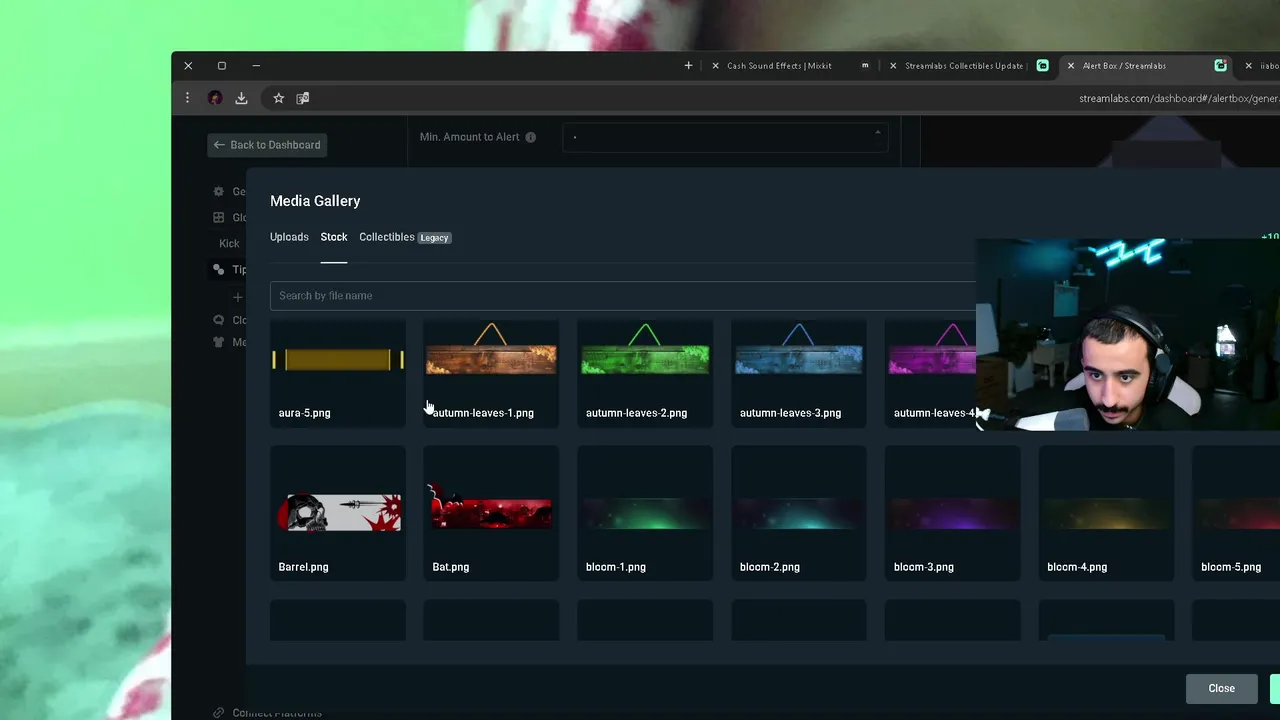
Task: Pick the bloom-2.png thumbnail
Action: pos(799,513)
